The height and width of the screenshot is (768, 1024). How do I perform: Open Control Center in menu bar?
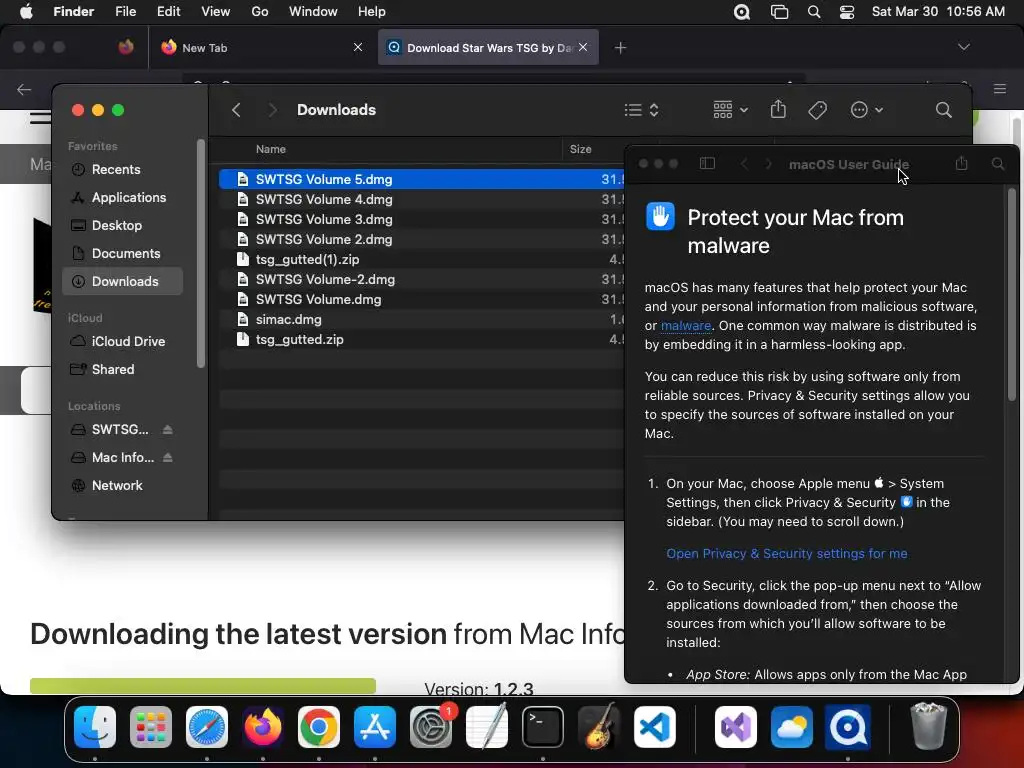pyautogui.click(x=847, y=12)
